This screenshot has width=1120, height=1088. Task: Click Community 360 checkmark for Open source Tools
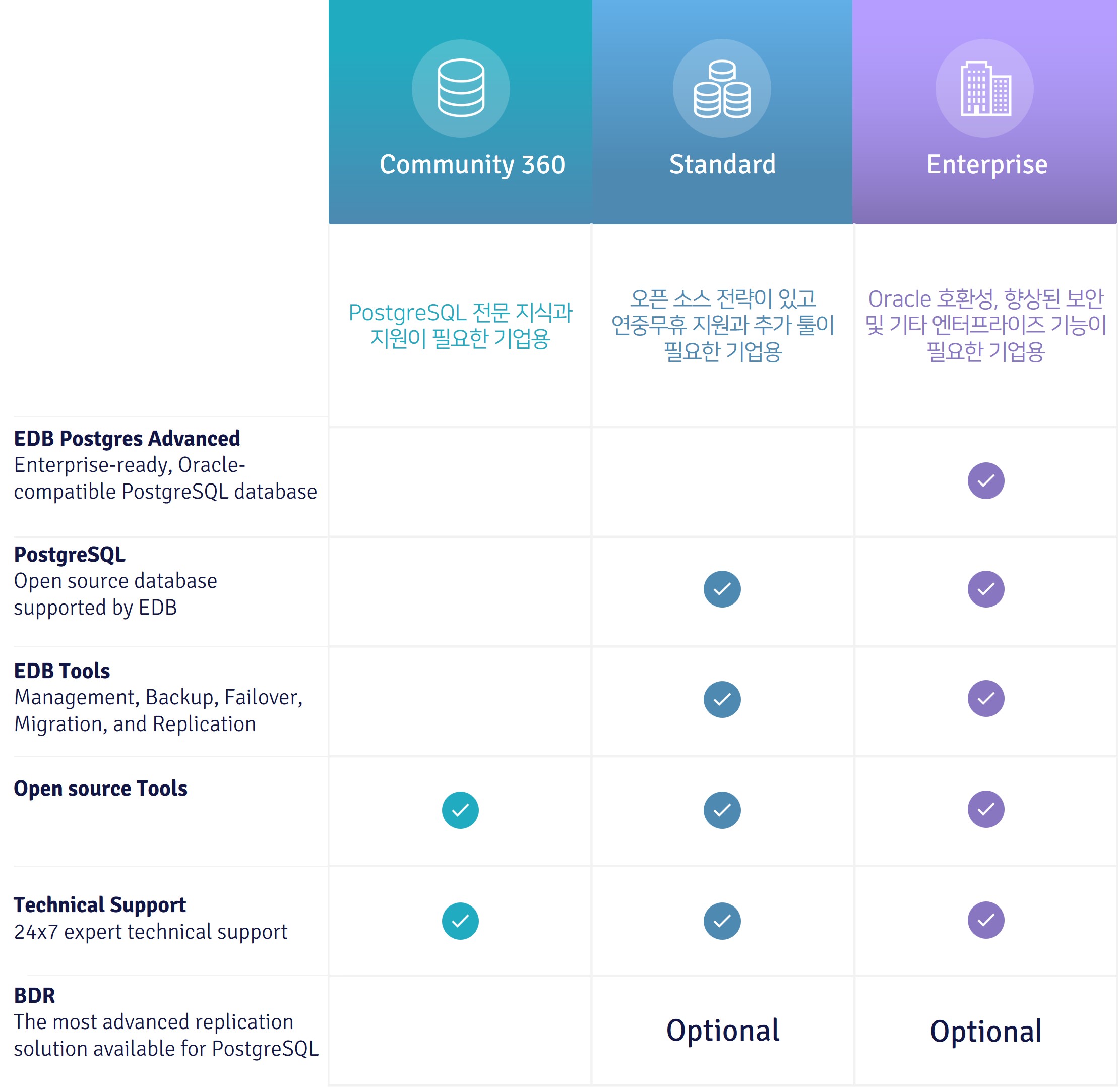460,810
